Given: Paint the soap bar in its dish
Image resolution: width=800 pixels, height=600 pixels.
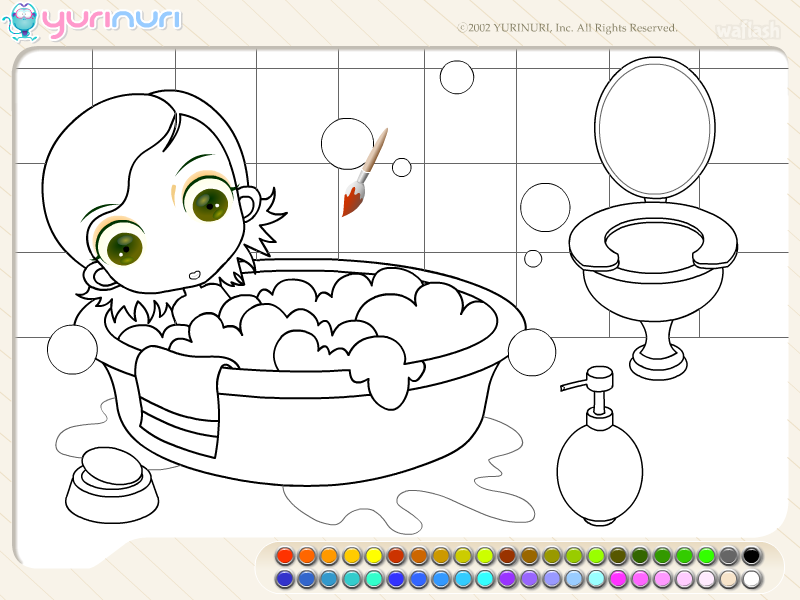Looking at the screenshot, I should [x=112, y=465].
